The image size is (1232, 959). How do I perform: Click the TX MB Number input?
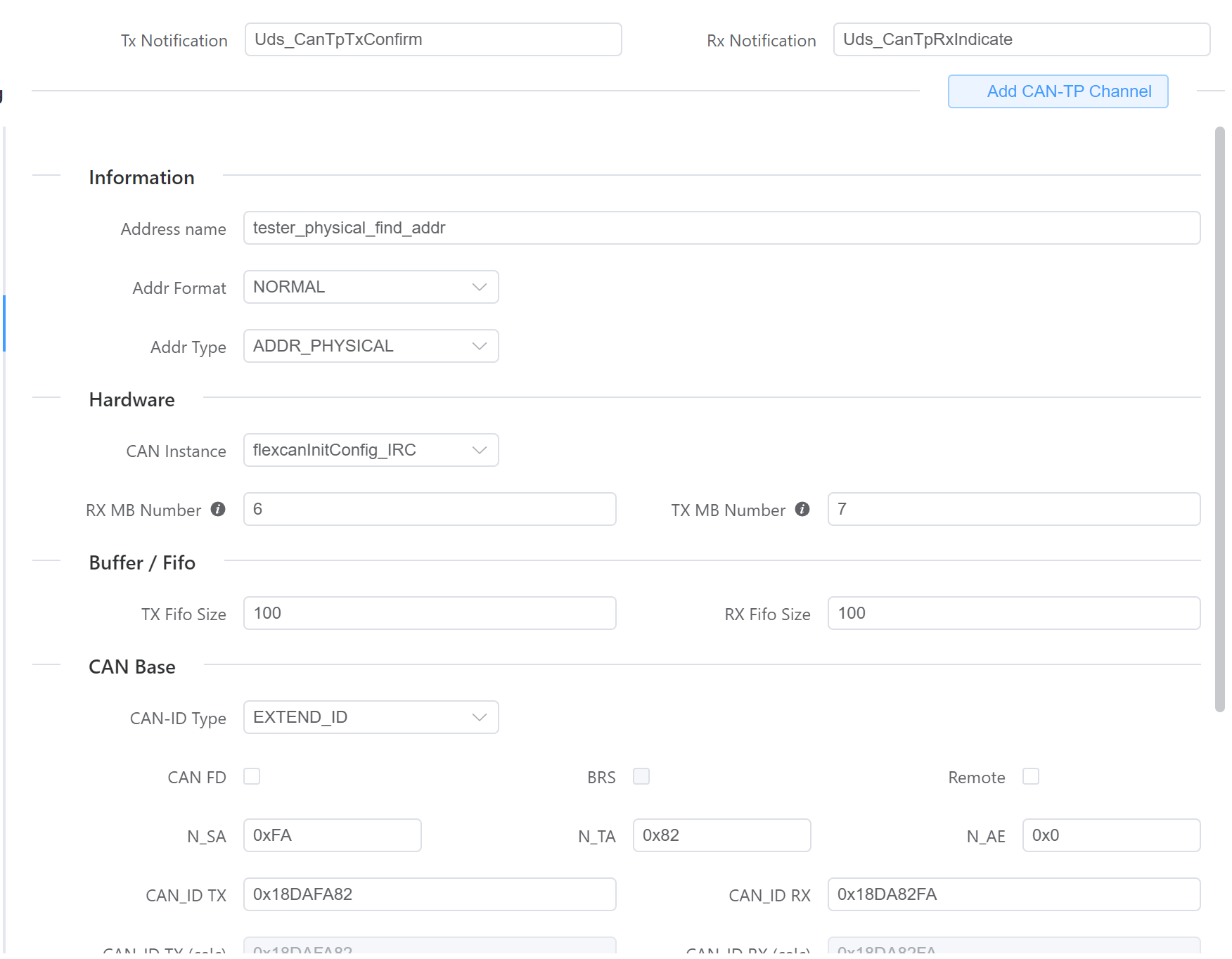[x=1013, y=509]
